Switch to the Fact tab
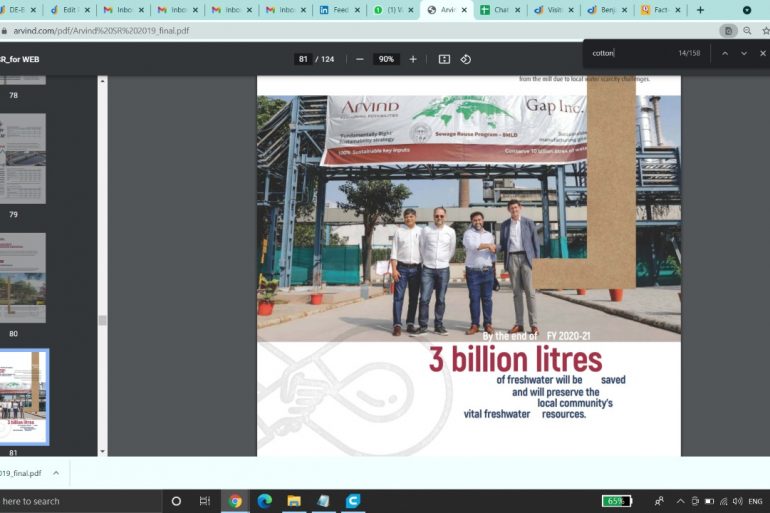 (x=661, y=10)
